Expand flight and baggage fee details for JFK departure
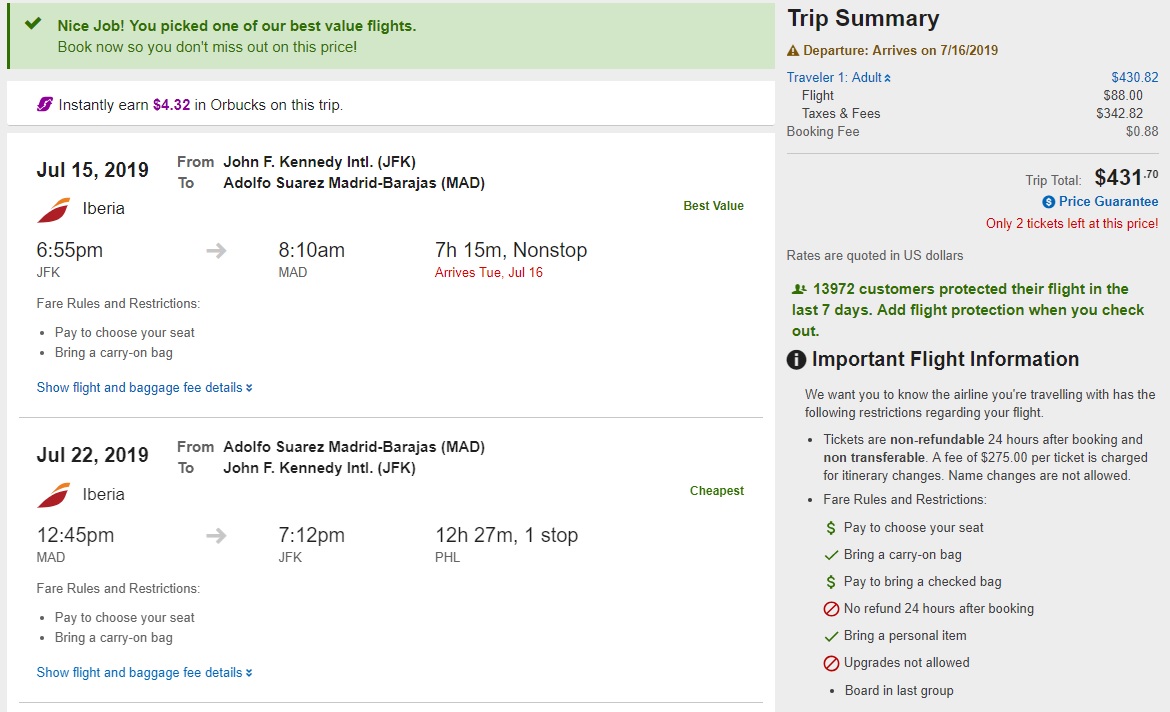1170x712 pixels. click(x=144, y=388)
